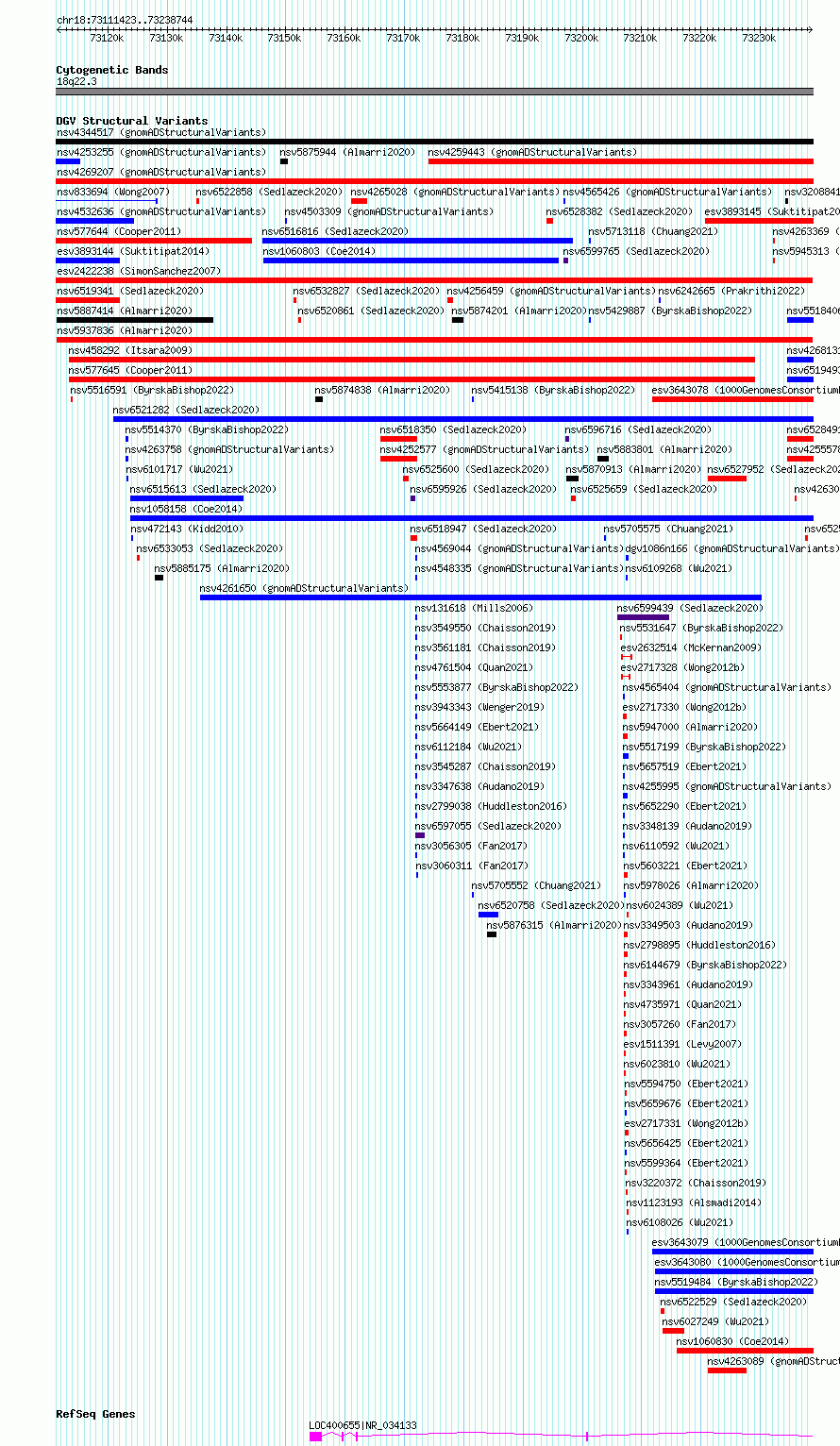Select nsv5514370 (ByrskaBishop2022) variant
This screenshot has width=840, height=1446.
click(x=208, y=429)
